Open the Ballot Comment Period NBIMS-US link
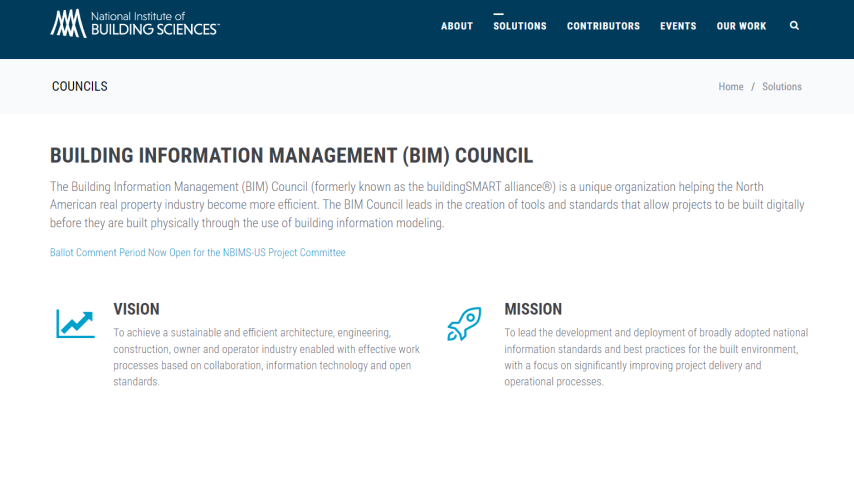Viewport: 854px width, 480px height. click(198, 253)
